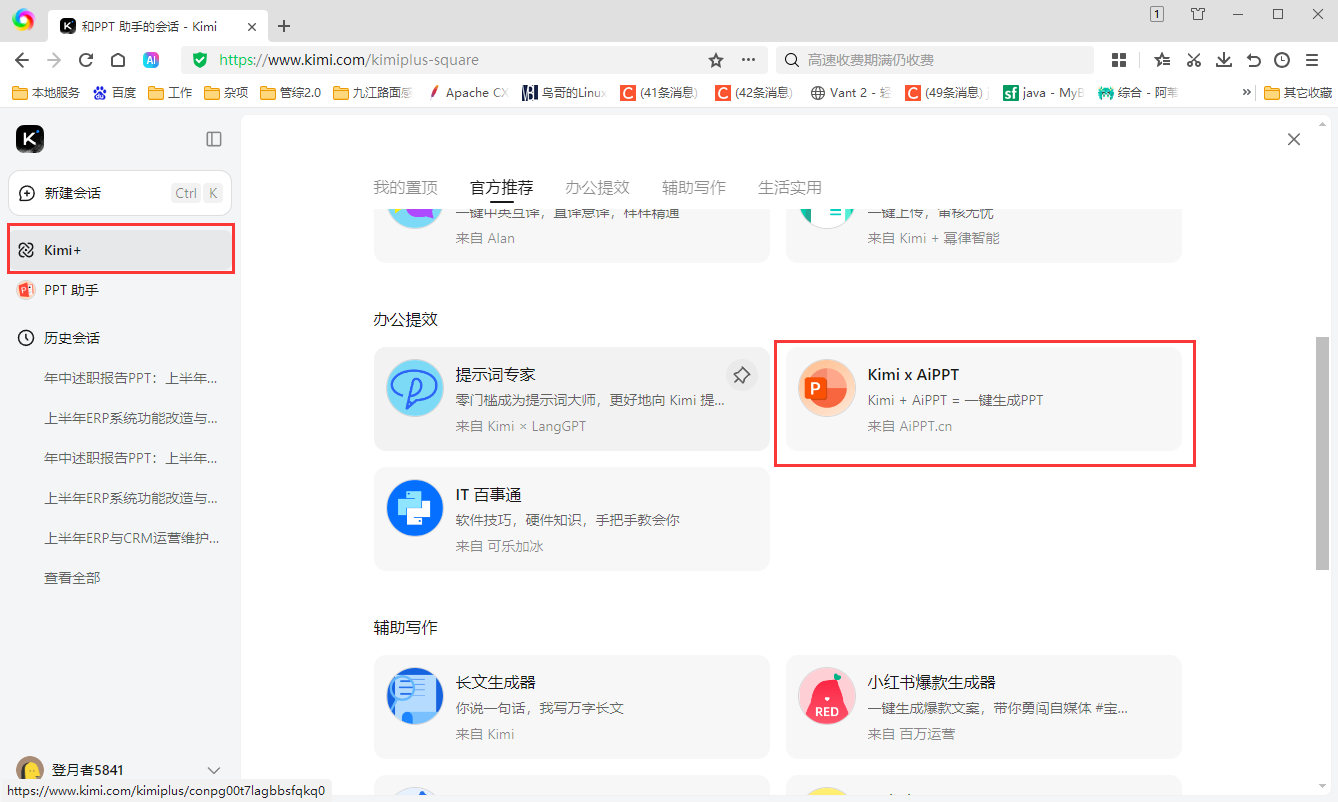Viewport: 1338px width, 802px height.
Task: Open the IT 百事通 card
Action: pos(572,519)
